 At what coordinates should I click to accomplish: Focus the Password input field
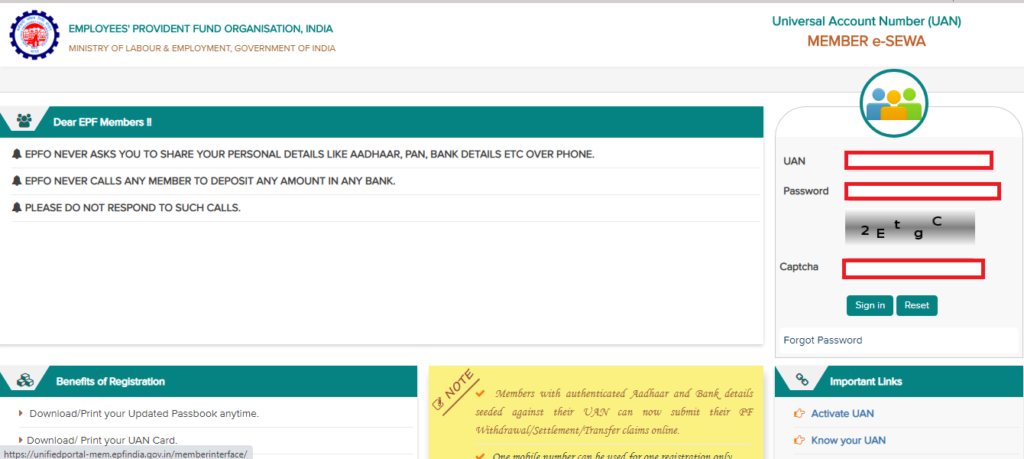[x=922, y=191]
